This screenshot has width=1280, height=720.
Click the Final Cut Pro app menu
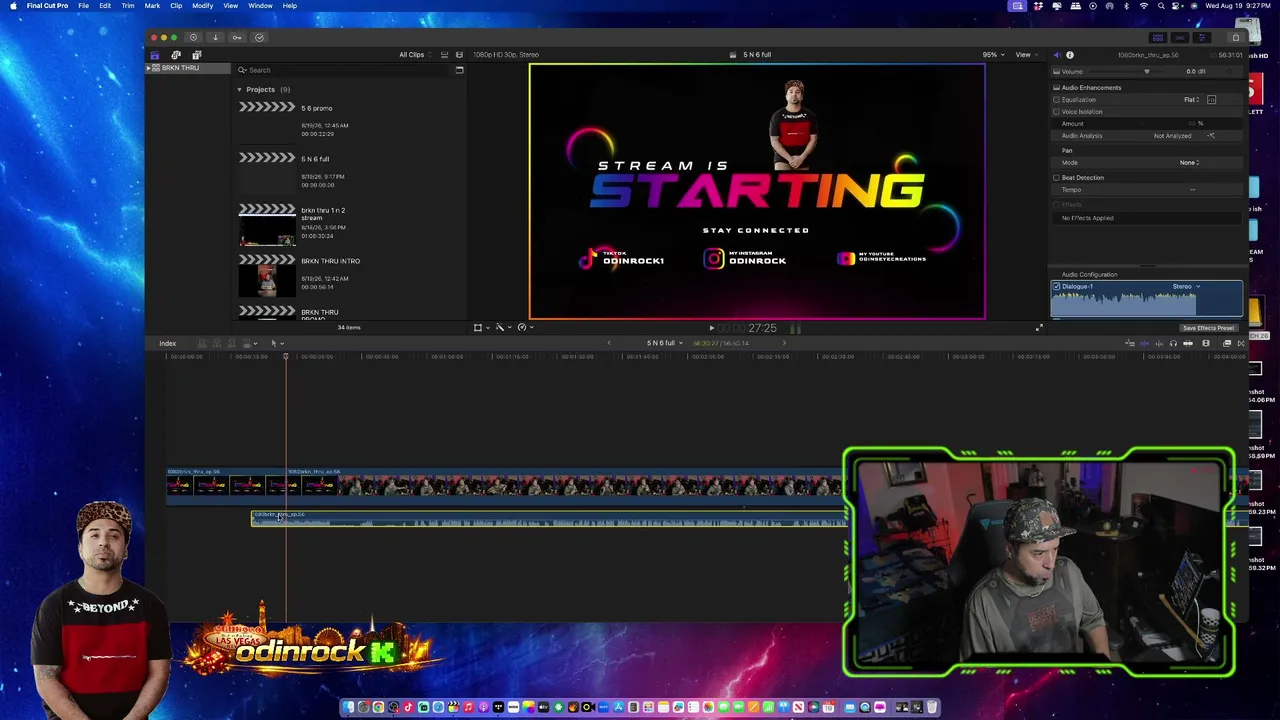click(x=47, y=6)
